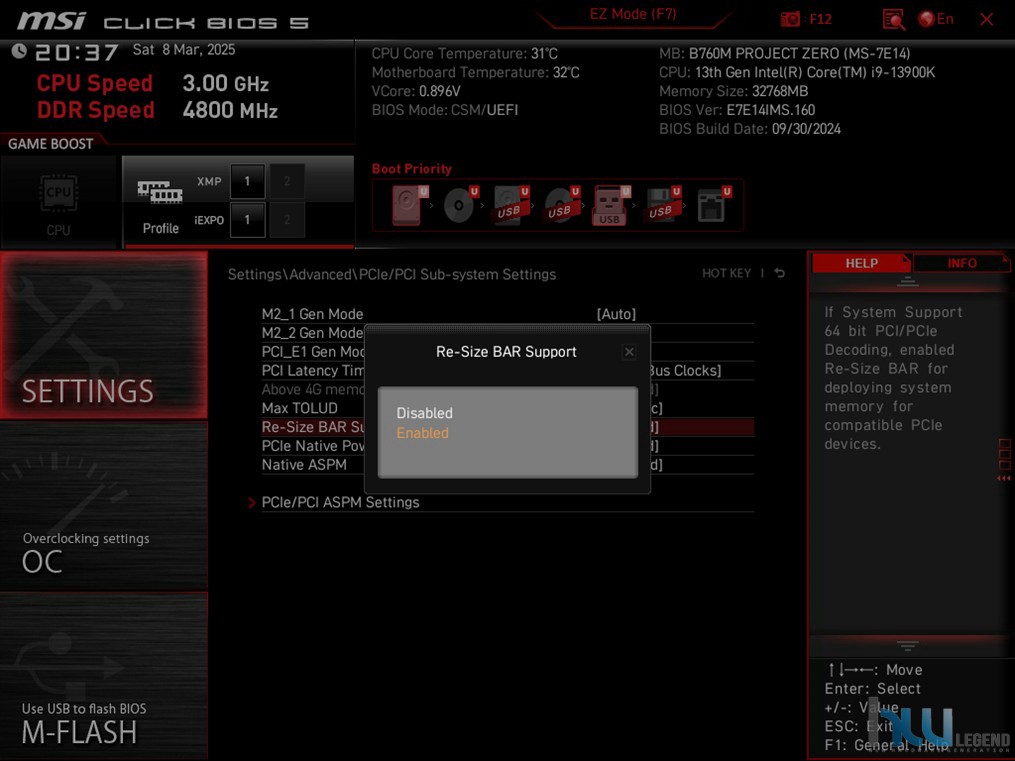Select the Native ASPM setting
The height and width of the screenshot is (761, 1015).
[x=304, y=465]
